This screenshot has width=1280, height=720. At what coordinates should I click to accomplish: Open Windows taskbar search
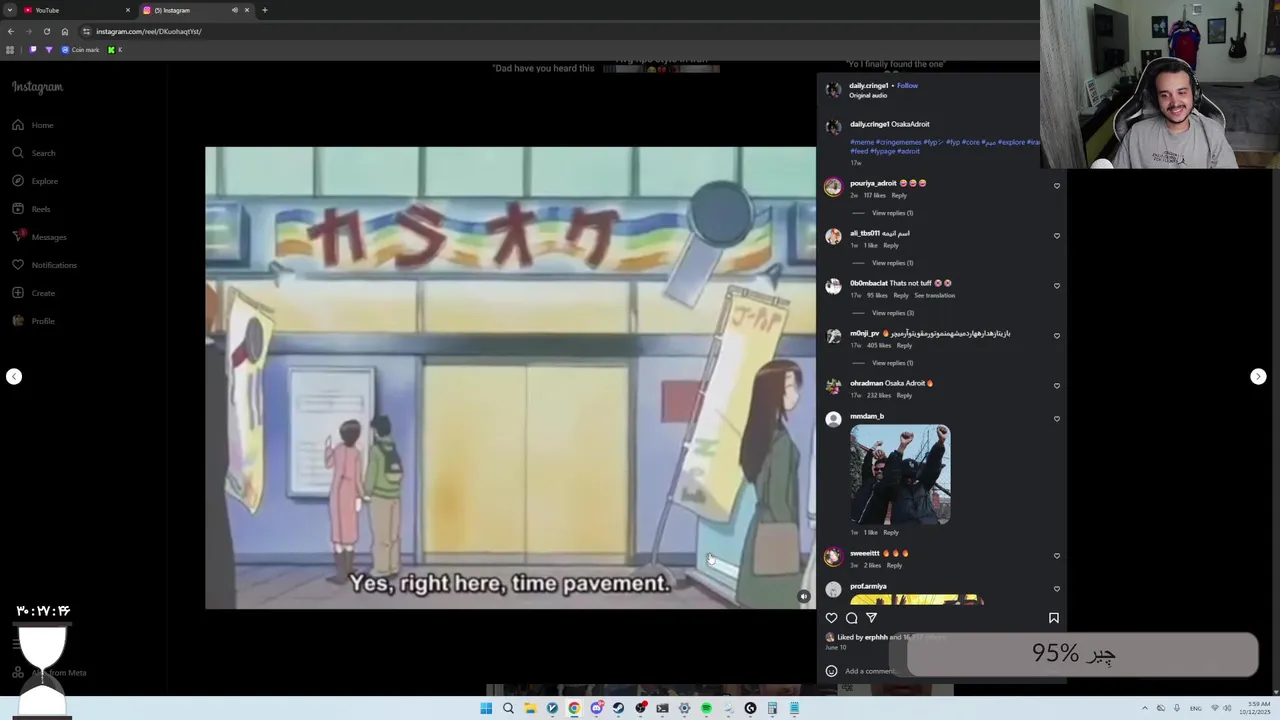[508, 708]
